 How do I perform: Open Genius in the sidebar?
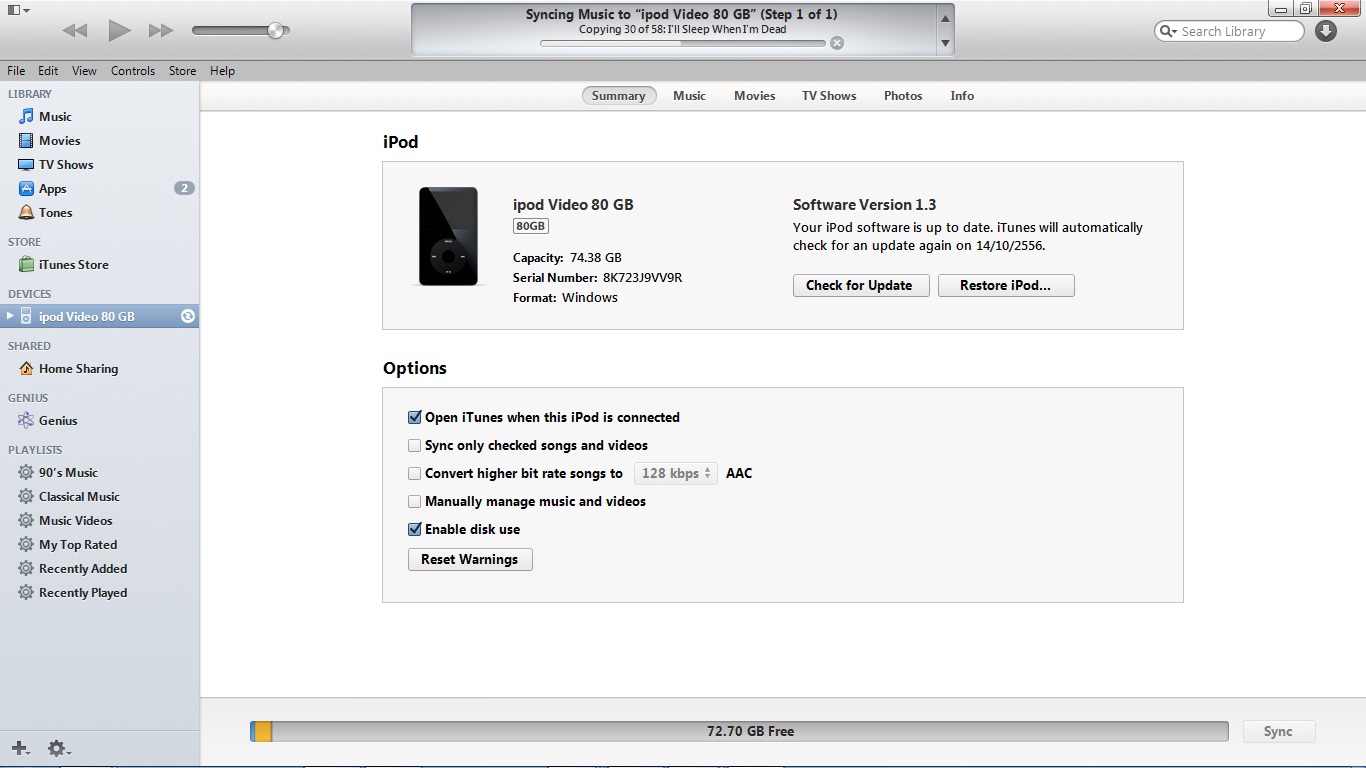tap(57, 421)
